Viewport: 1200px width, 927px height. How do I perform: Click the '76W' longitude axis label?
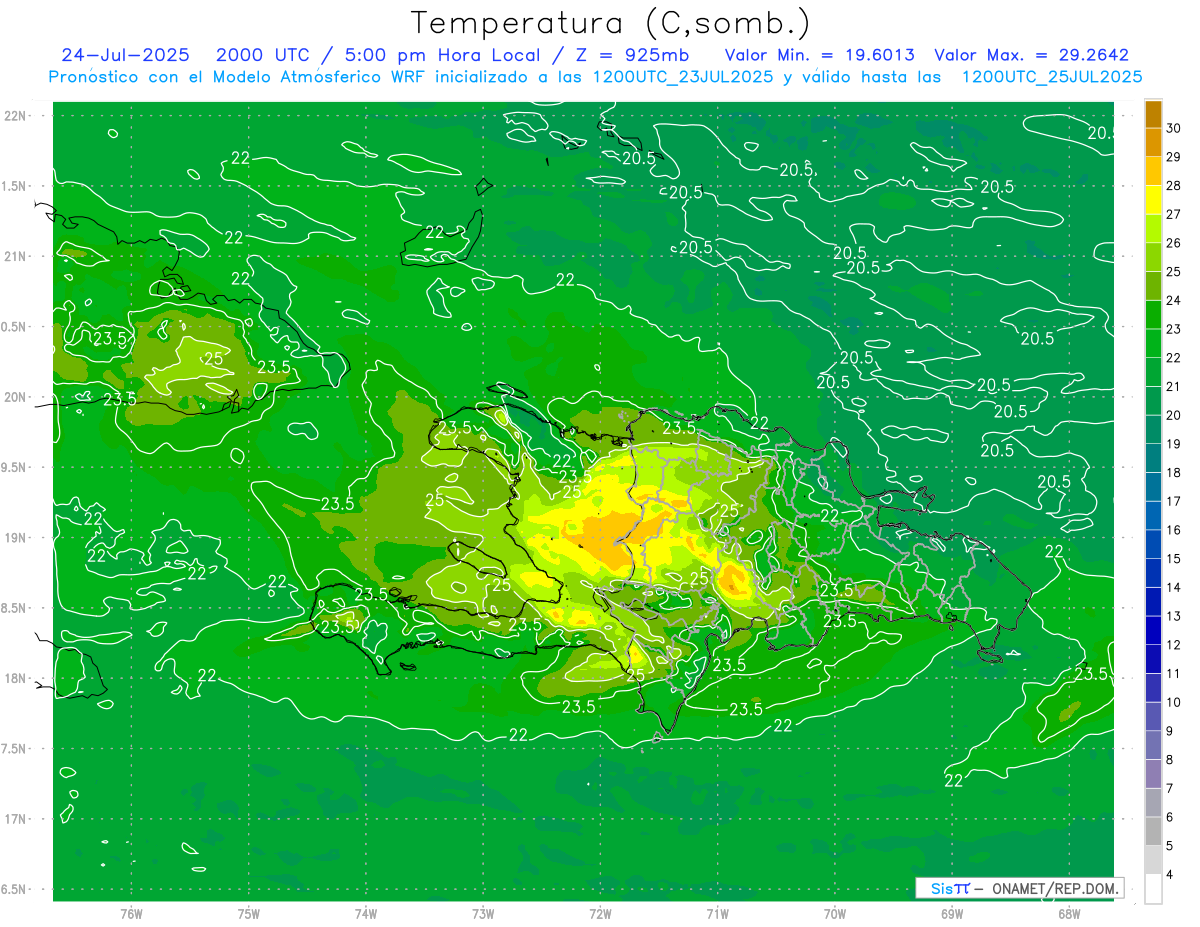pyautogui.click(x=131, y=913)
